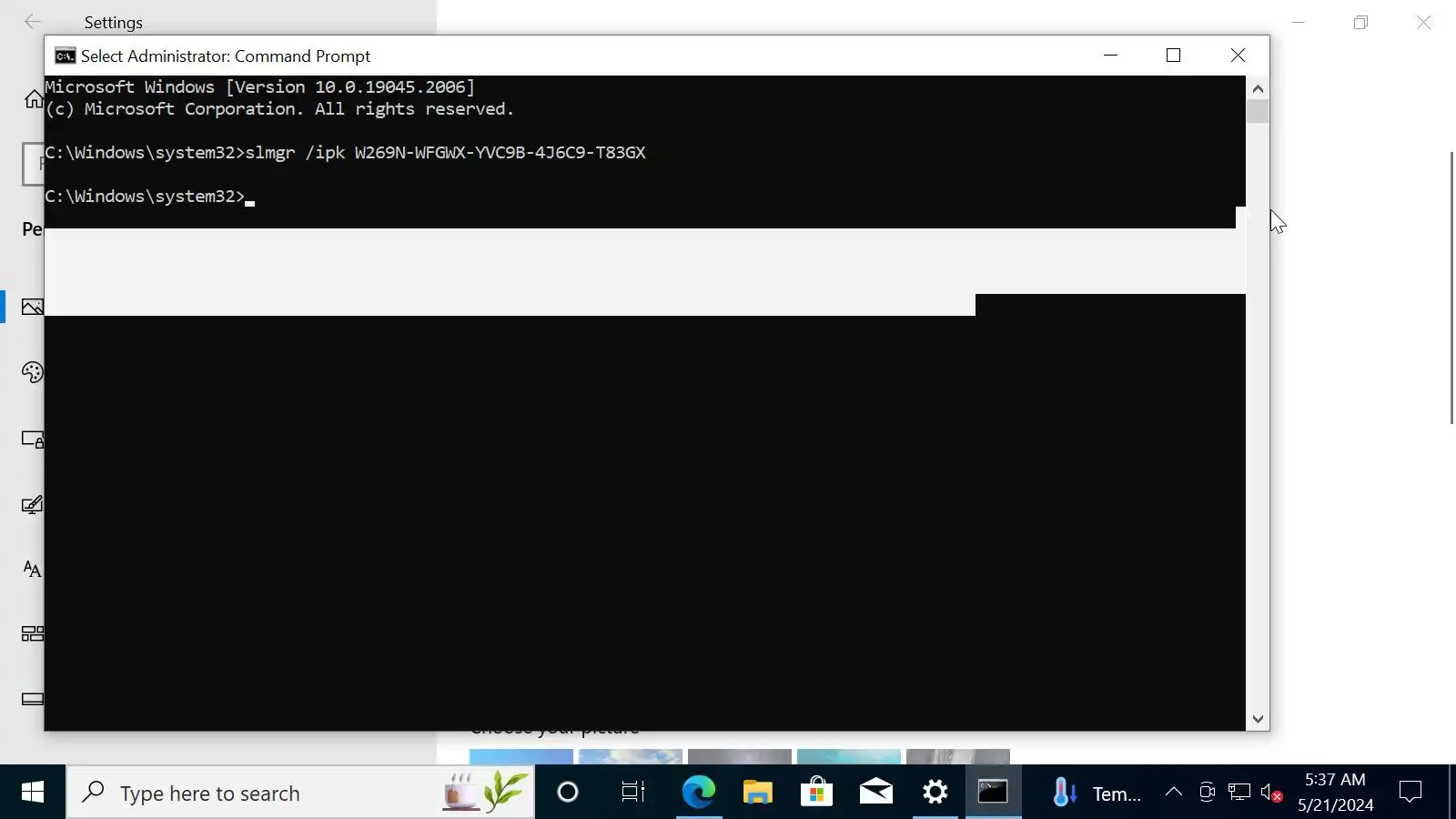Open Action Center notifications icon
This screenshot has height=819, width=1456.
1410,793
